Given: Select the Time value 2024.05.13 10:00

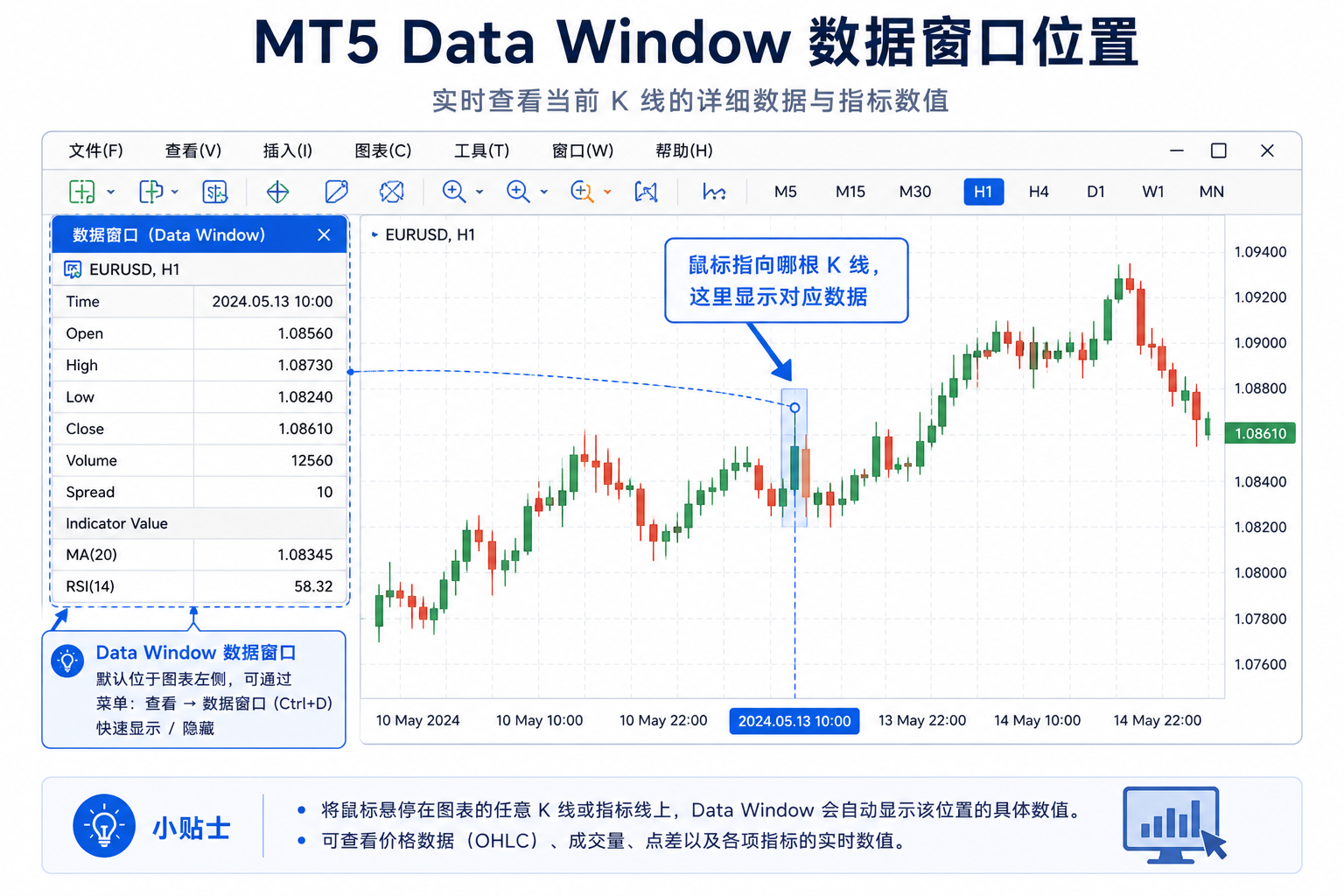Looking at the screenshot, I should 272,302.
